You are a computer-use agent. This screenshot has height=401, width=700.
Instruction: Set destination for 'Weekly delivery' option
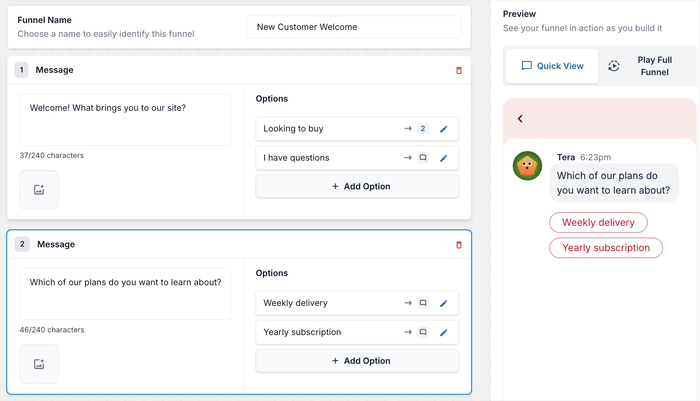click(x=422, y=303)
